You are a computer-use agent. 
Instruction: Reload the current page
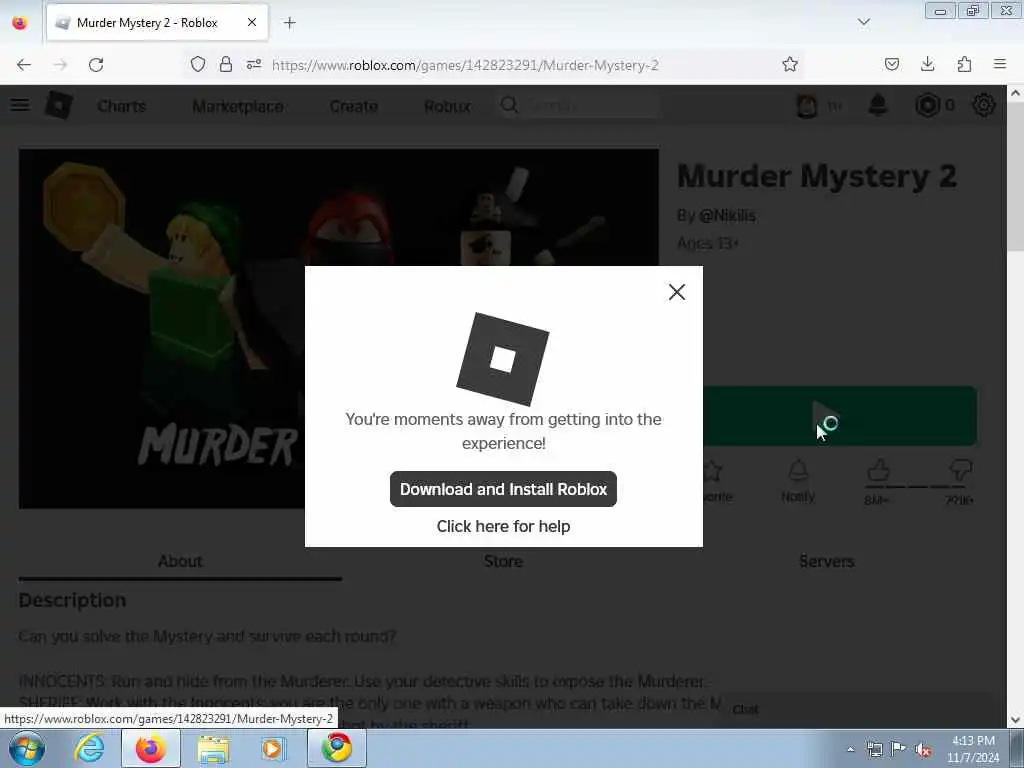(x=96, y=65)
